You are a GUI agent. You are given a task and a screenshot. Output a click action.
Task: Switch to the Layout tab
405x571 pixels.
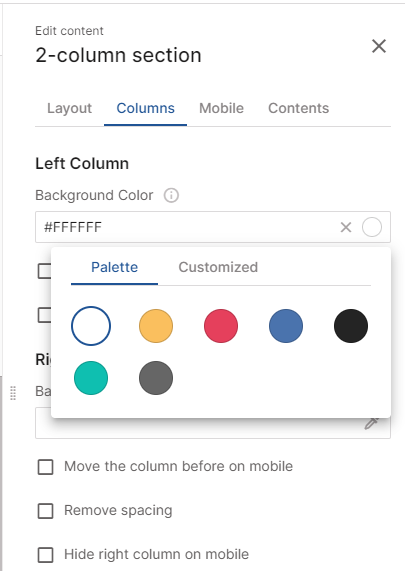70,109
